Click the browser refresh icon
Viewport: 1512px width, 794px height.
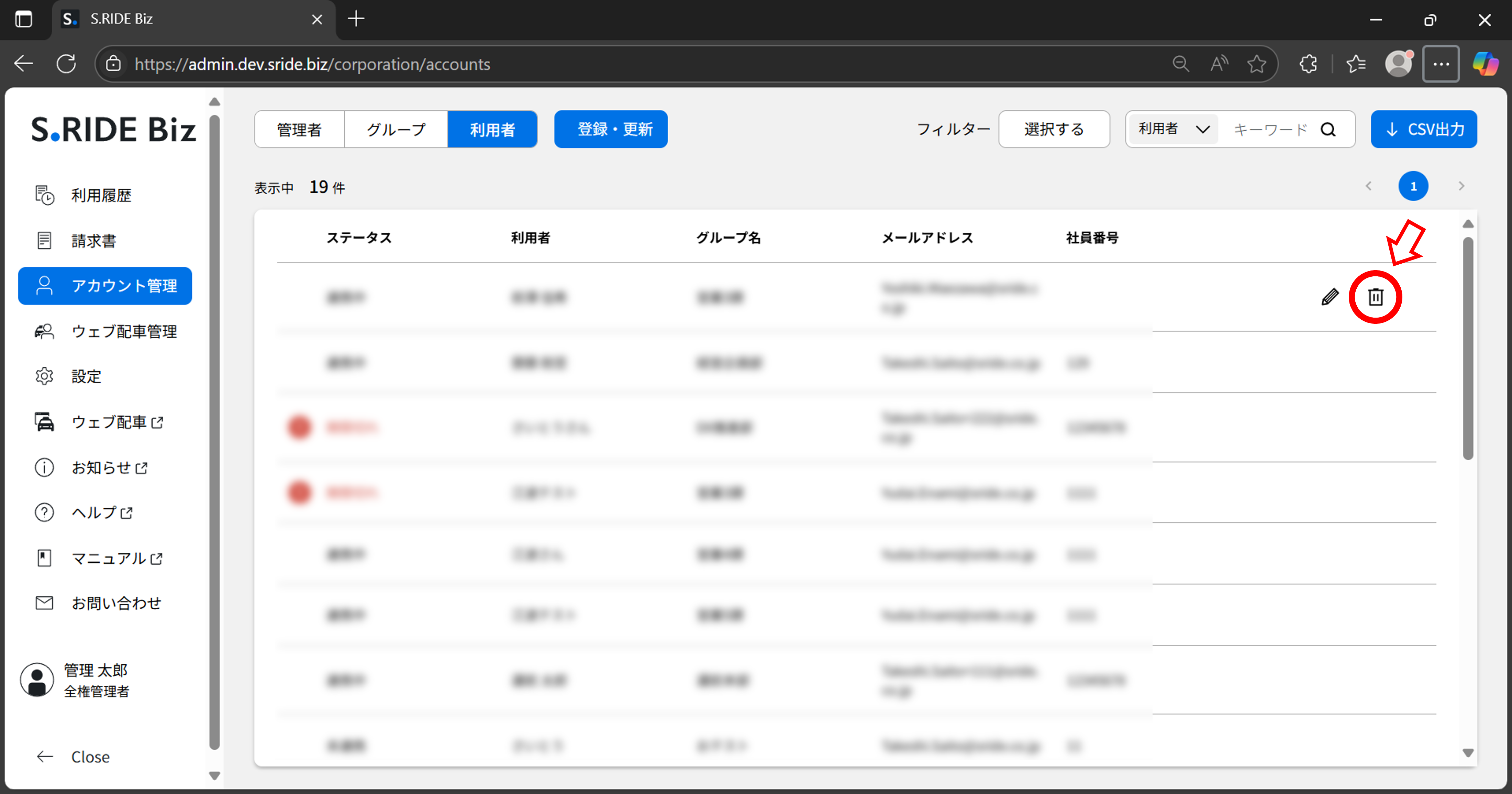click(66, 64)
